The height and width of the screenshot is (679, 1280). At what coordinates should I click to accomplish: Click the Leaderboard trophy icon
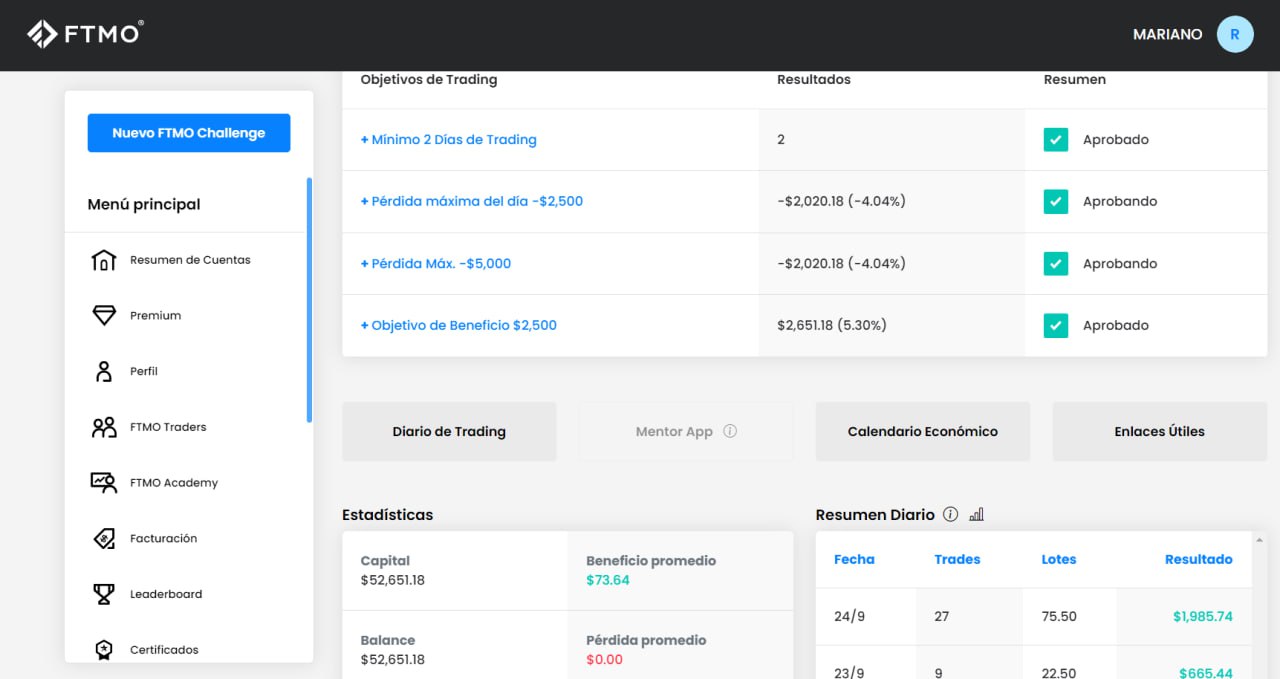(103, 594)
